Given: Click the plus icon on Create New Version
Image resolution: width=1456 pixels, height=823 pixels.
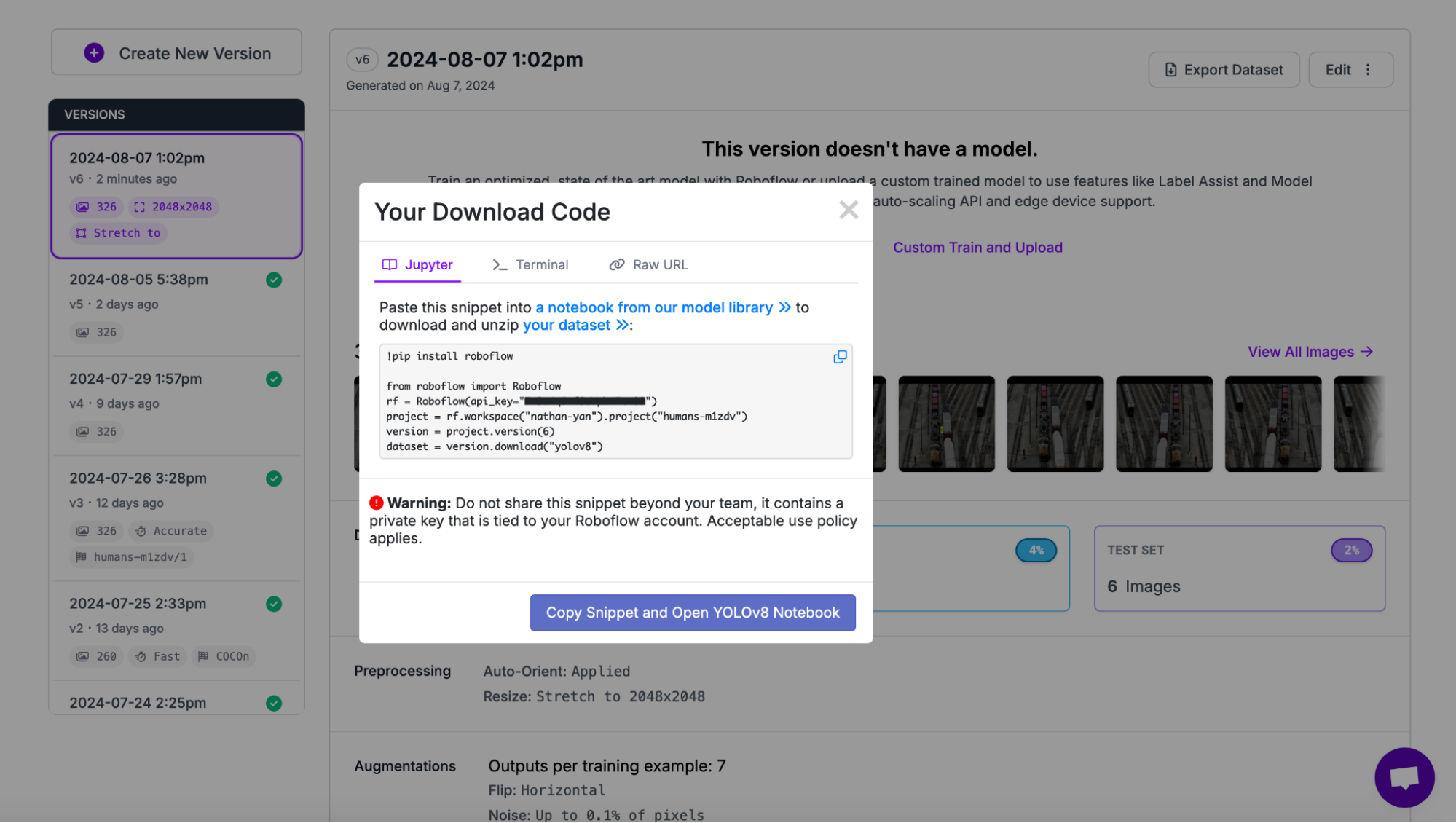Looking at the screenshot, I should coord(94,53).
